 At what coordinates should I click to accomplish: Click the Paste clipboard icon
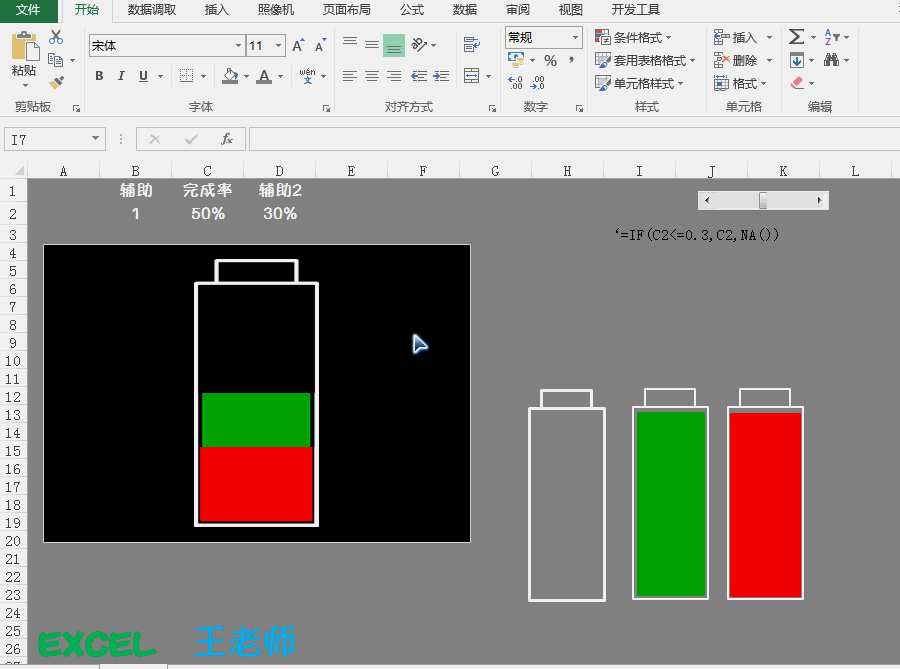(24, 46)
